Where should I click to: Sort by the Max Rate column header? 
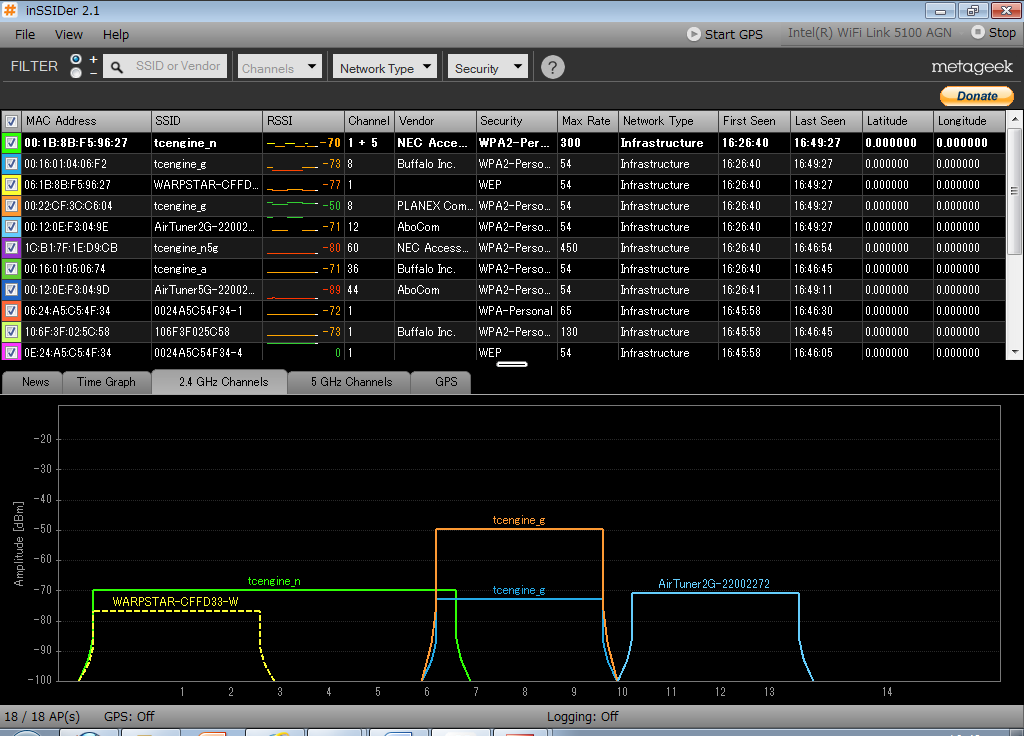pyautogui.click(x=588, y=121)
